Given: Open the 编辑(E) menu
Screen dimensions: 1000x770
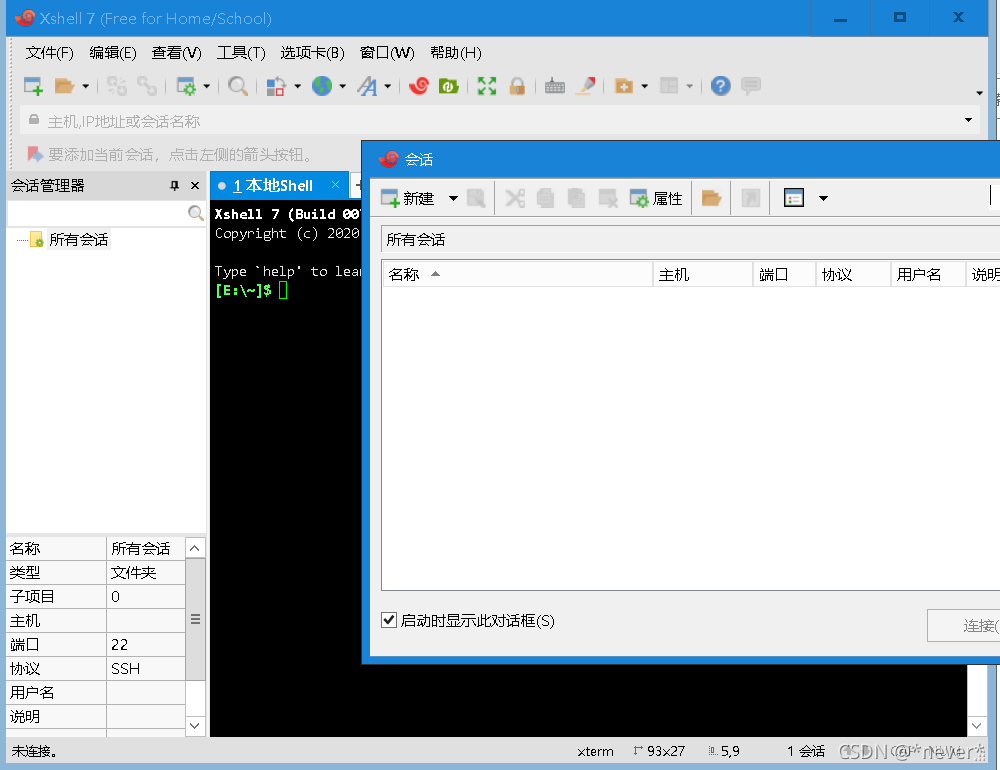Looking at the screenshot, I should tap(113, 53).
